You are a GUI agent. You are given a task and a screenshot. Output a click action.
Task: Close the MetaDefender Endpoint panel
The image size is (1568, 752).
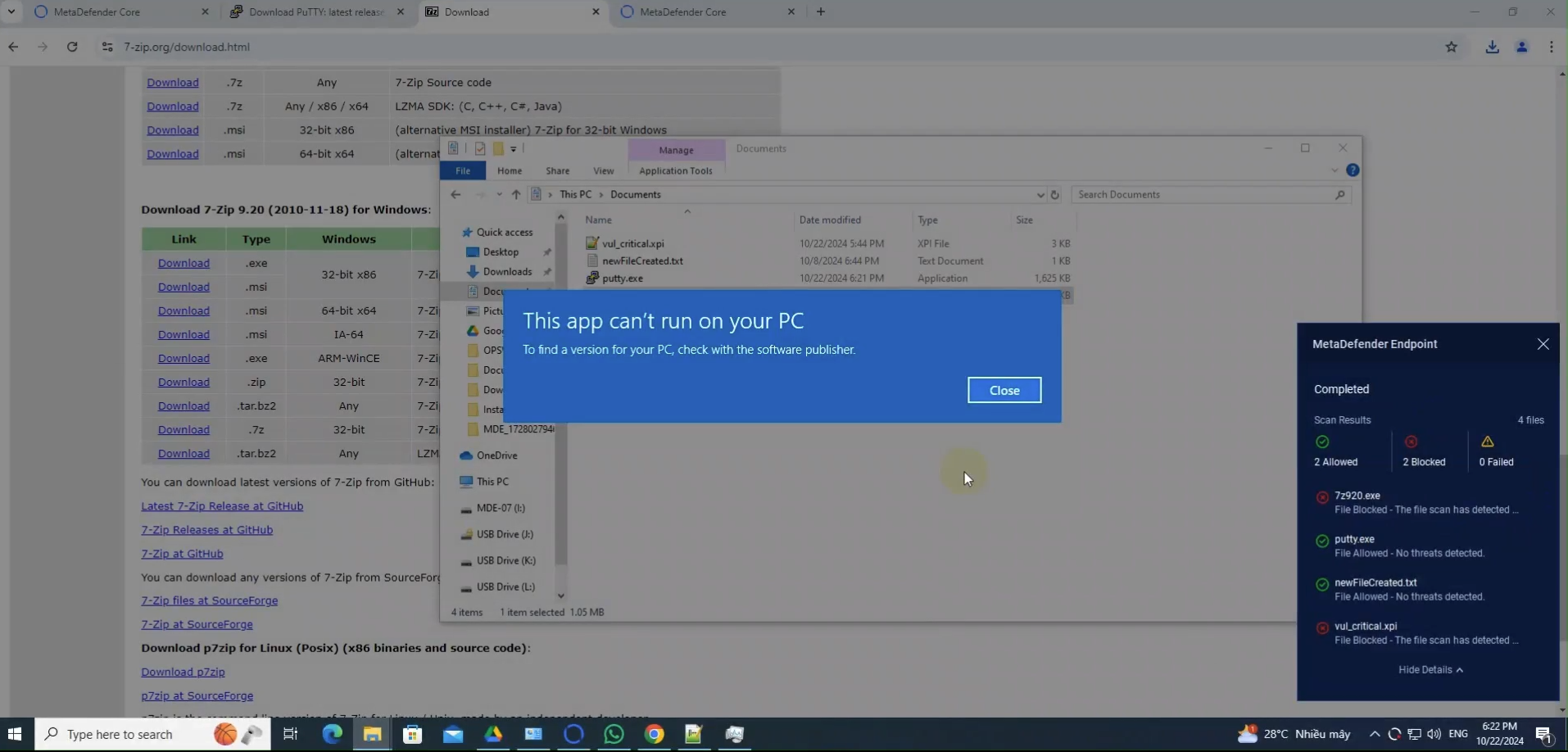pos(1543,344)
